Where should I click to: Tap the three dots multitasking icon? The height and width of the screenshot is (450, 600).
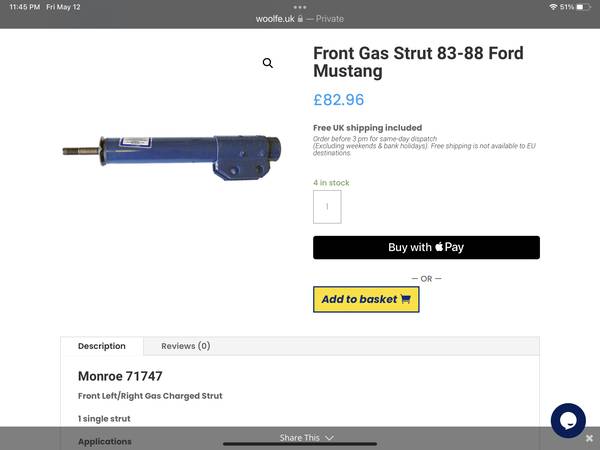coord(300,6)
